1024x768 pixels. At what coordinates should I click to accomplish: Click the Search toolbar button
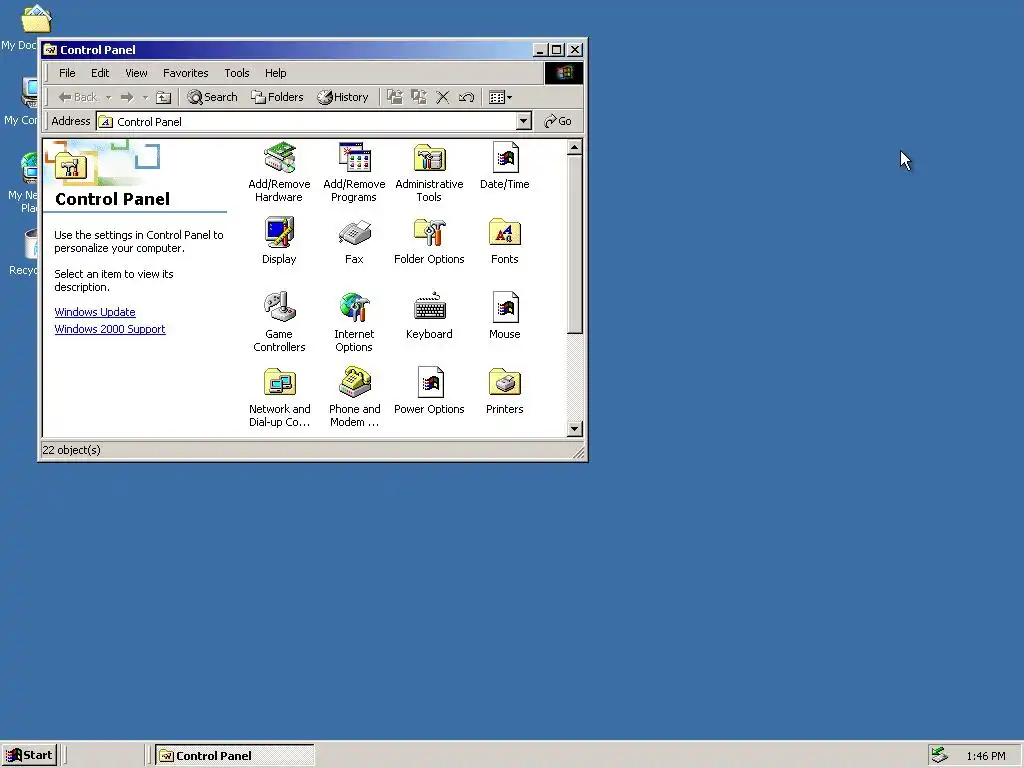tap(212, 97)
